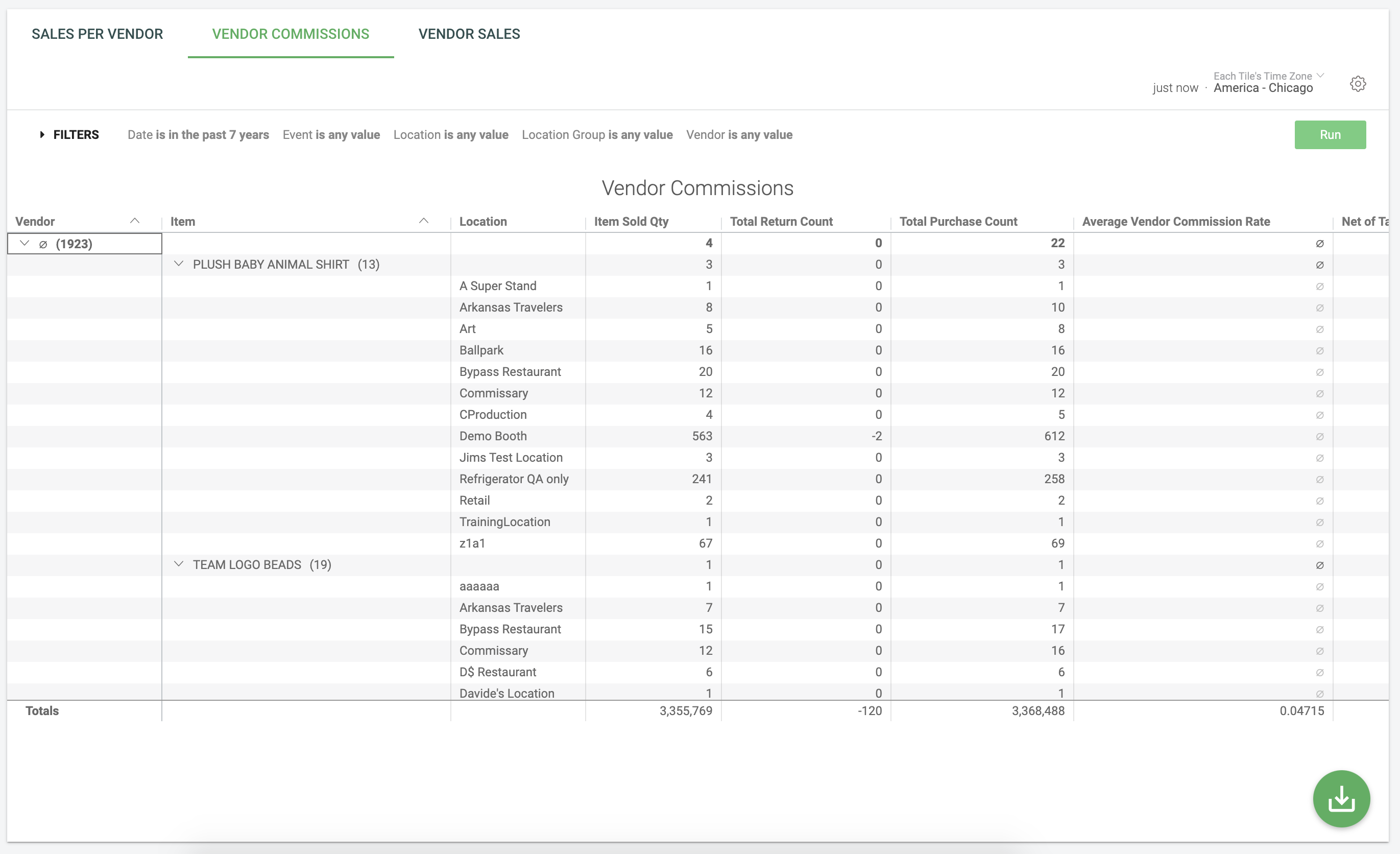Click the Average Vendor Commission Rate header
This screenshot has width=1400, height=854.
pyautogui.click(x=1175, y=222)
